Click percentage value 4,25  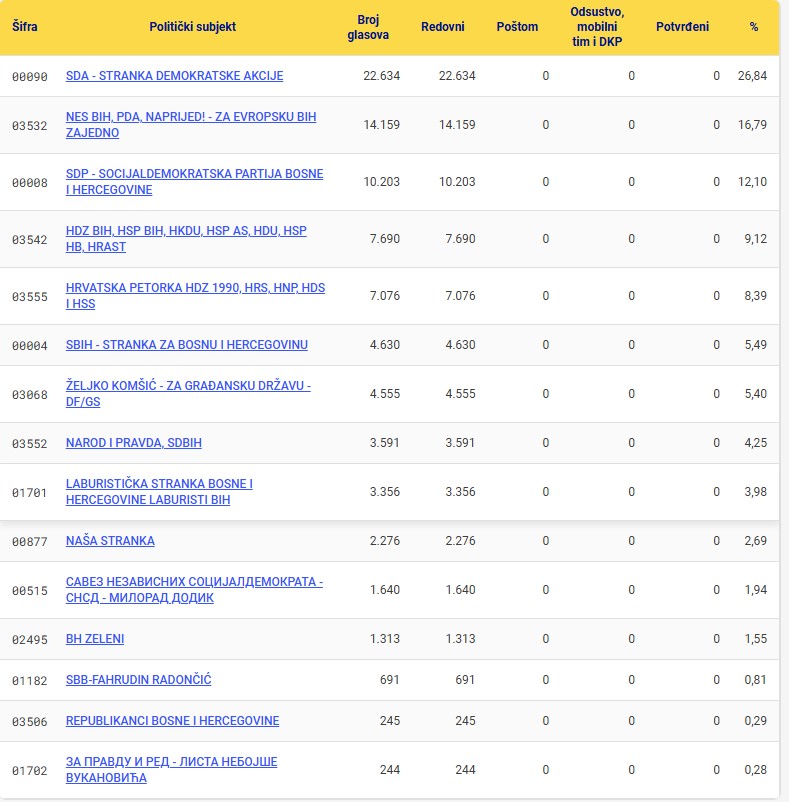coord(756,443)
